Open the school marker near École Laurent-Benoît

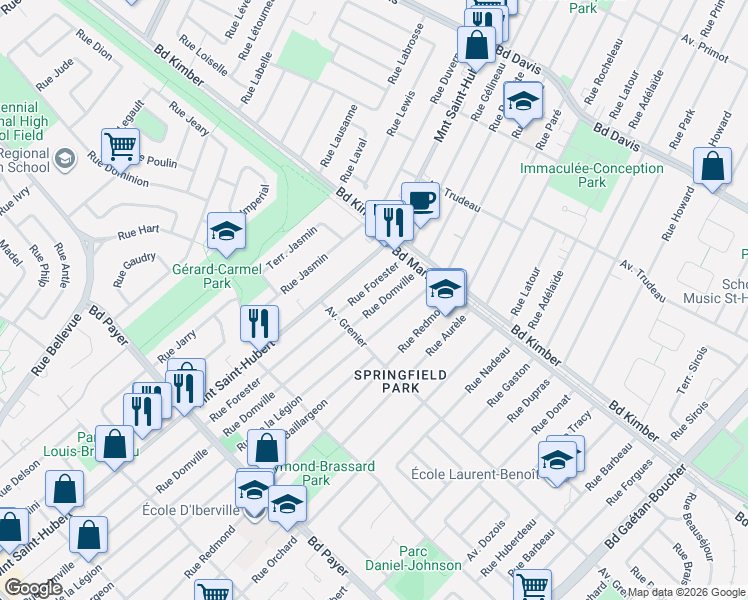558,461
